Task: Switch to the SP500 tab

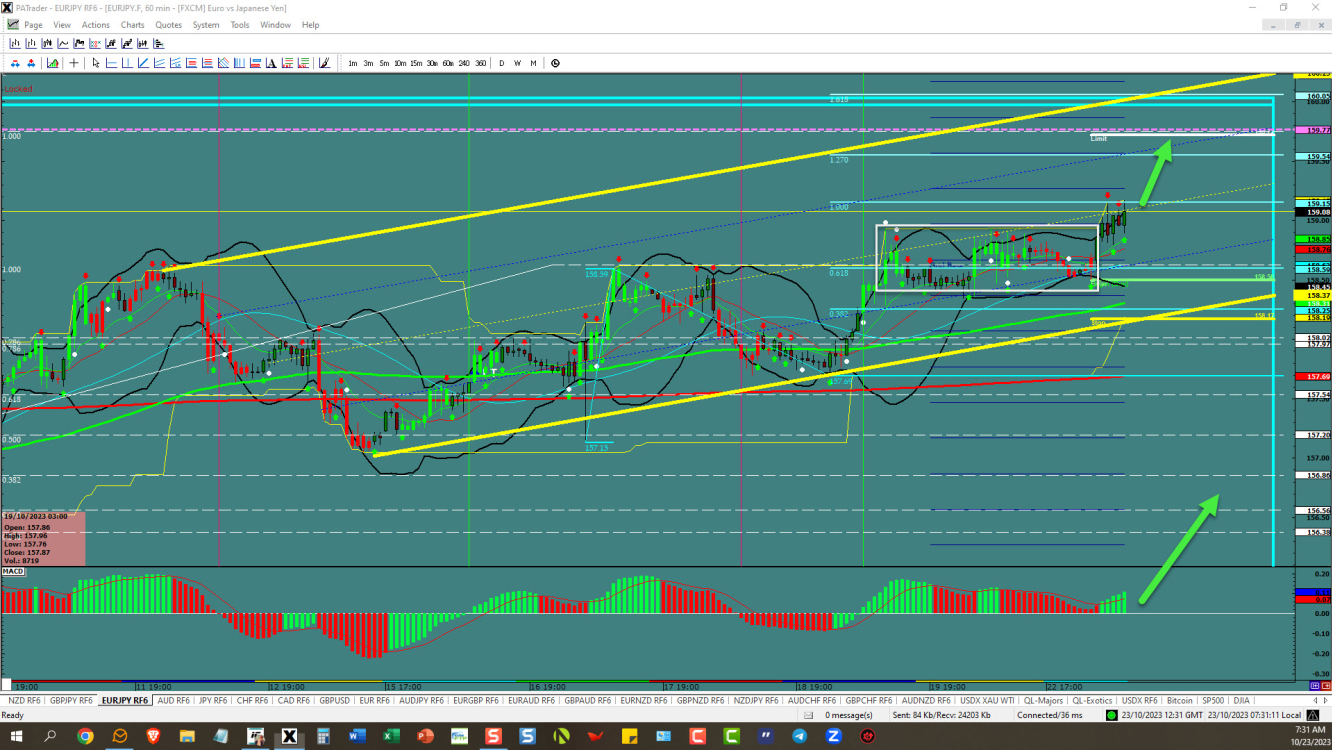Action: point(1213,700)
